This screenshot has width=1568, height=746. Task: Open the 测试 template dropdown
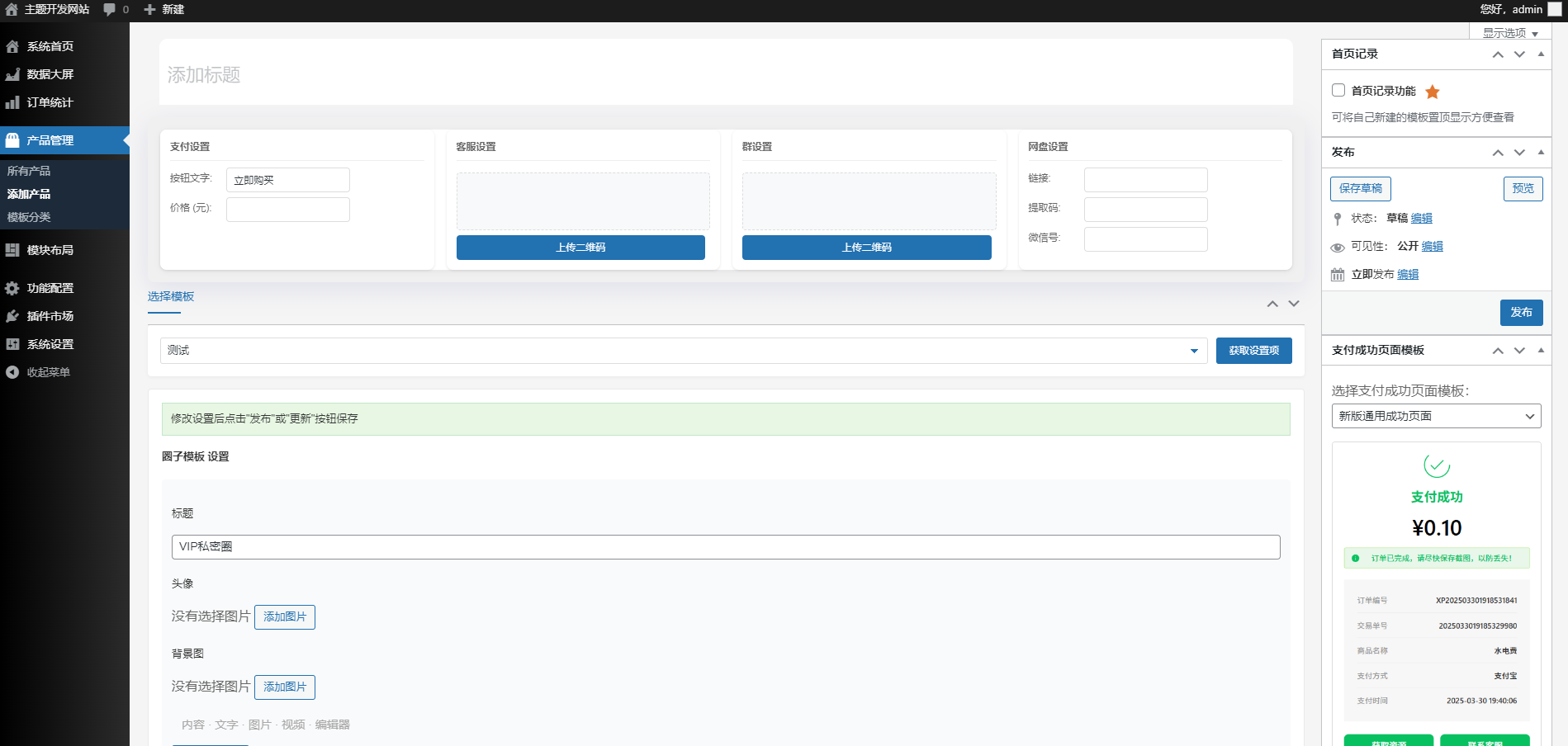[x=684, y=351]
